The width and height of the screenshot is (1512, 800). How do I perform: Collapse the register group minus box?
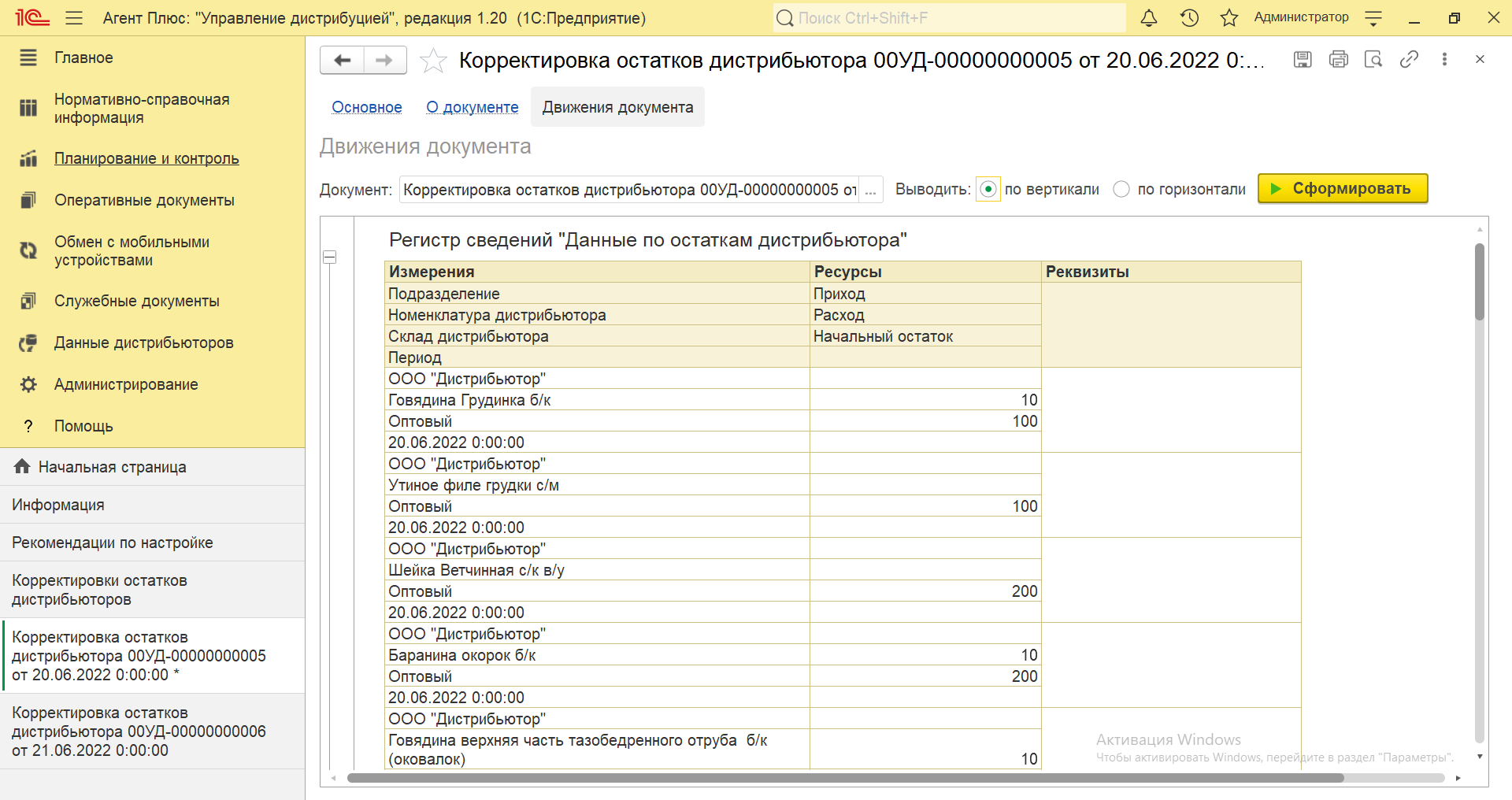click(x=330, y=257)
